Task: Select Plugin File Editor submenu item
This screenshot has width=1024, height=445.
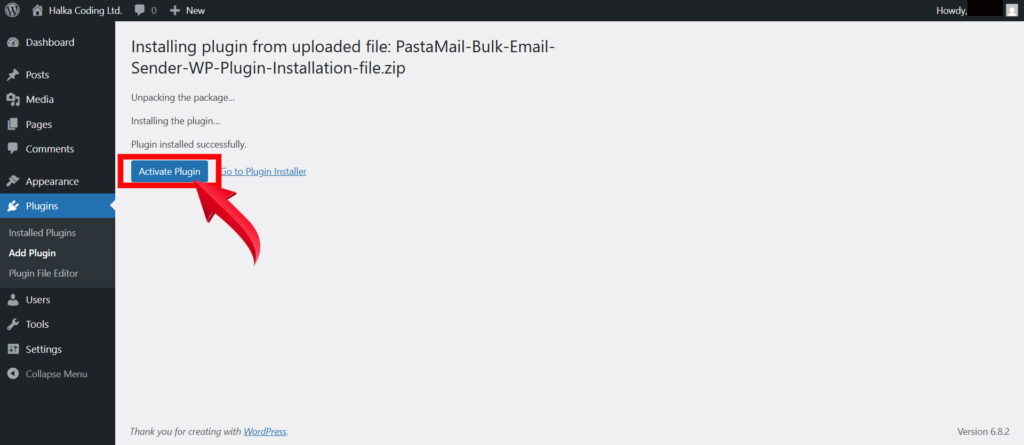Action: pos(43,273)
